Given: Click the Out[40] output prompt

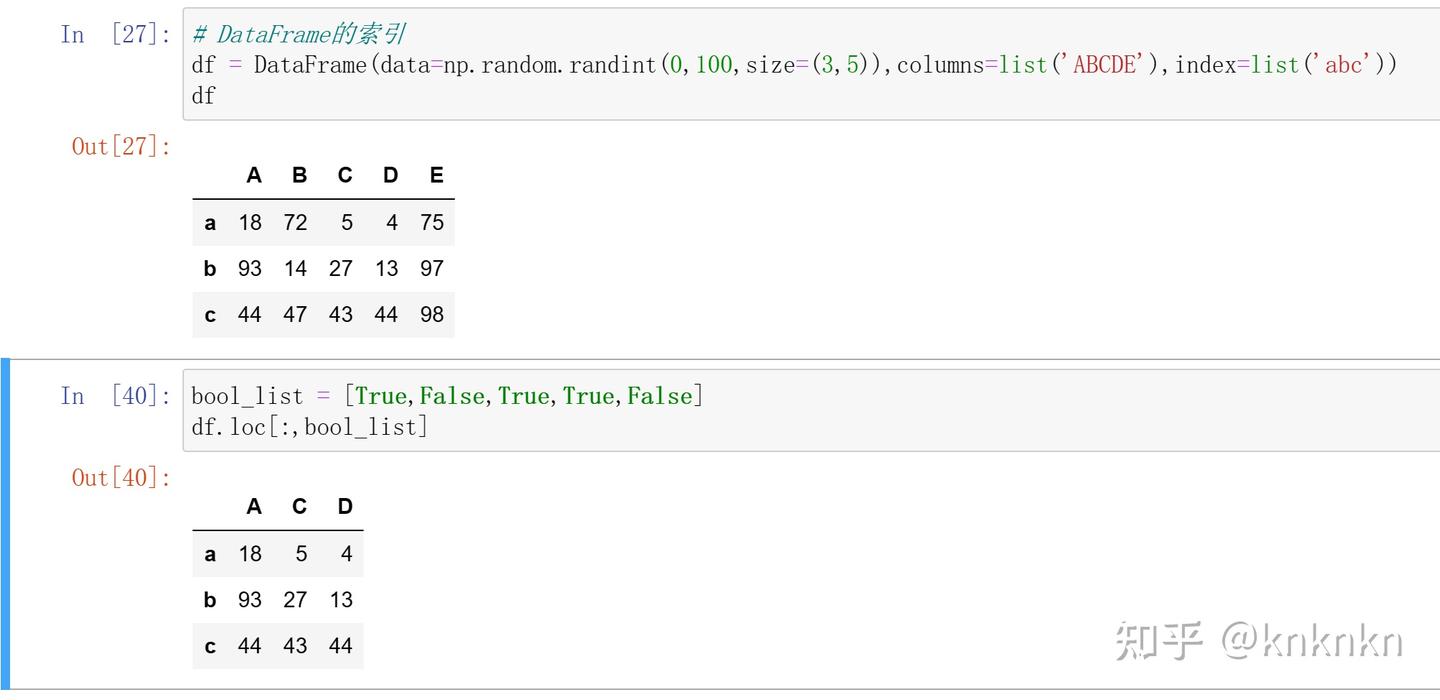Looking at the screenshot, I should (x=121, y=478).
